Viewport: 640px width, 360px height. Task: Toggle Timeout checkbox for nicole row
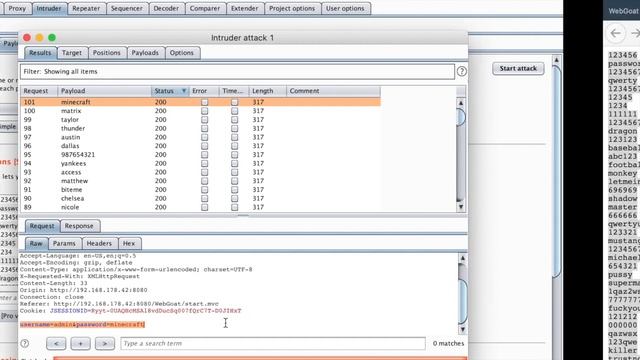pos(234,207)
